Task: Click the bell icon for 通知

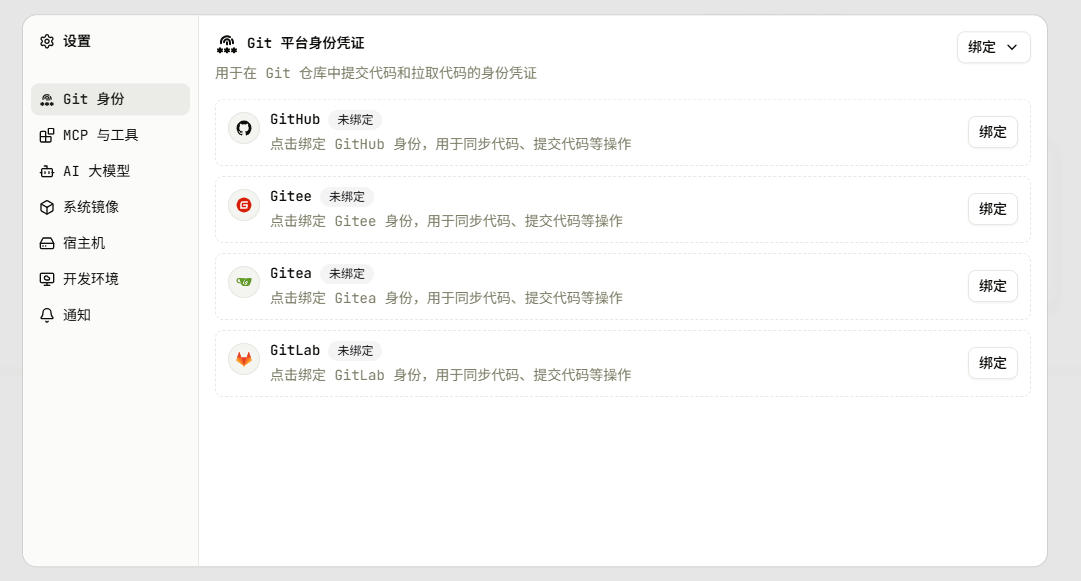Action: 47,315
